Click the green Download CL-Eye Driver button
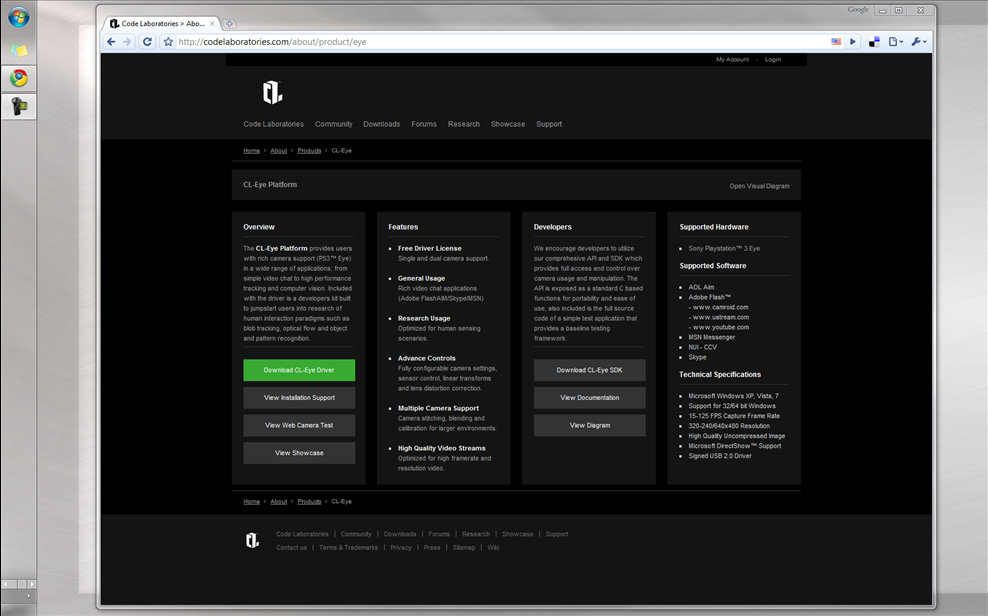This screenshot has width=988, height=616. pyautogui.click(x=299, y=370)
